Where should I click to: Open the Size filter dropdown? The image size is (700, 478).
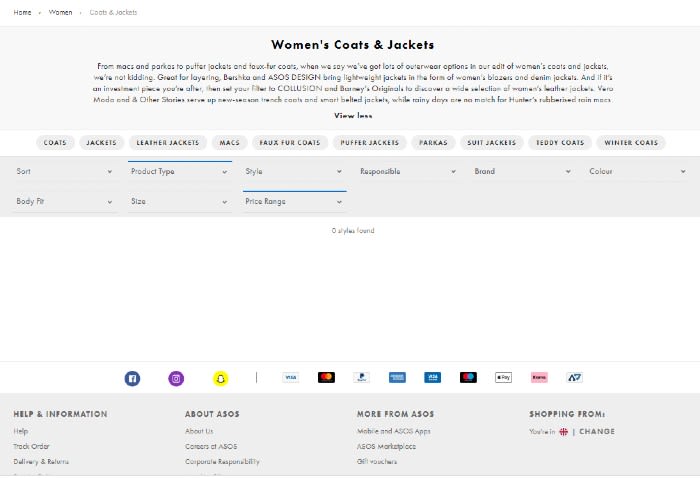[179, 201]
